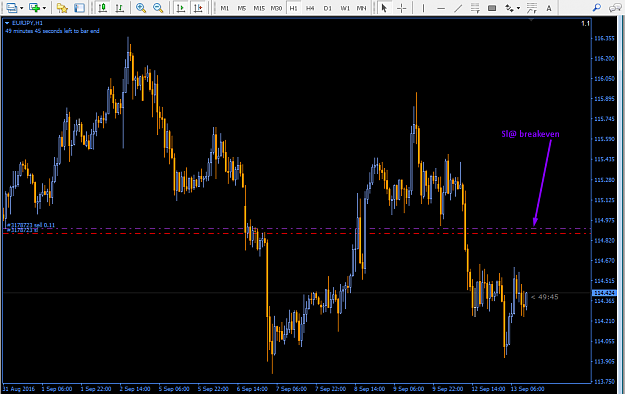Zoom out of the chart
Viewport: 625px width, 394px height.
pos(158,8)
